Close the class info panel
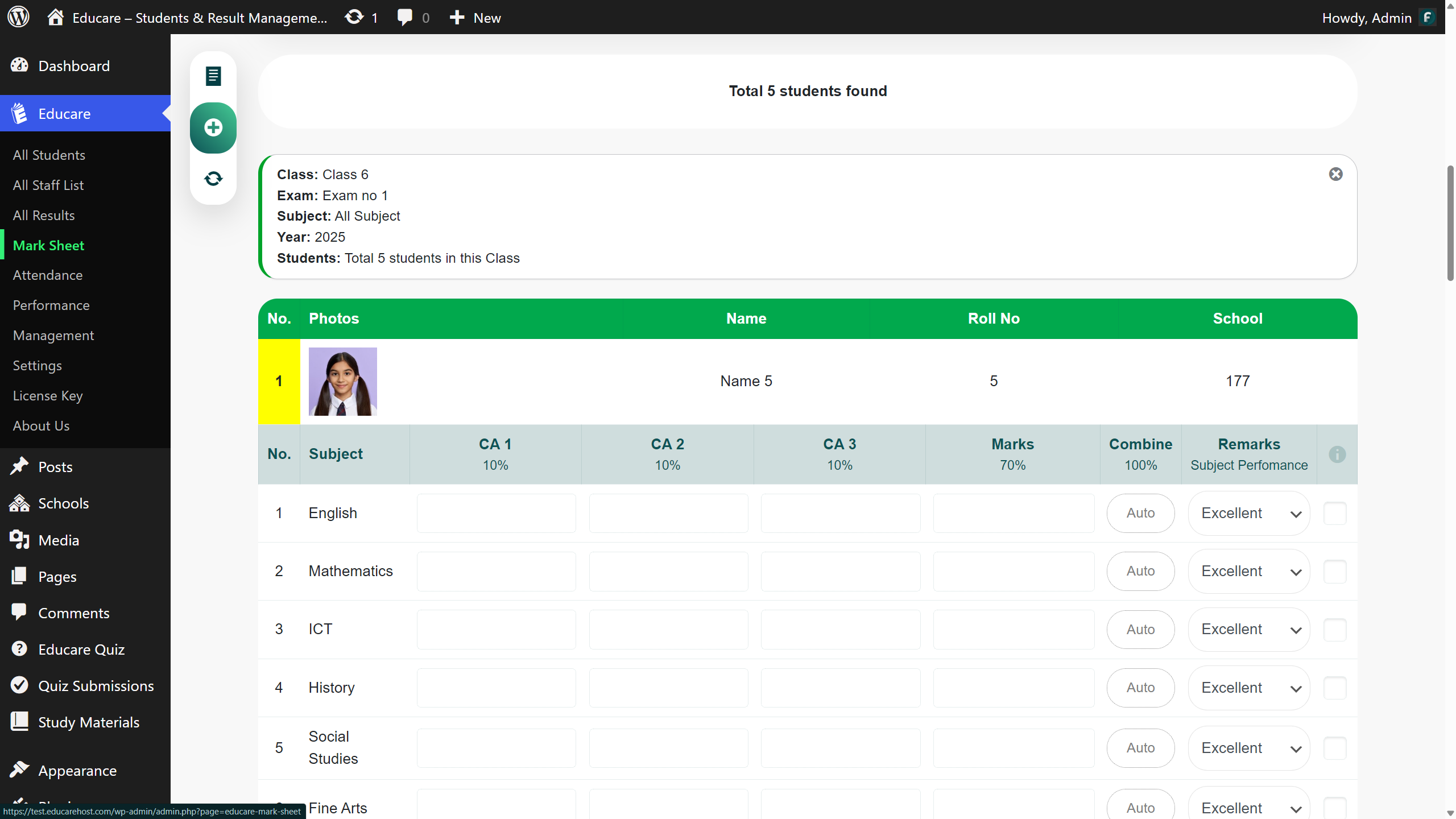The width and height of the screenshot is (1456, 819). [1335, 174]
